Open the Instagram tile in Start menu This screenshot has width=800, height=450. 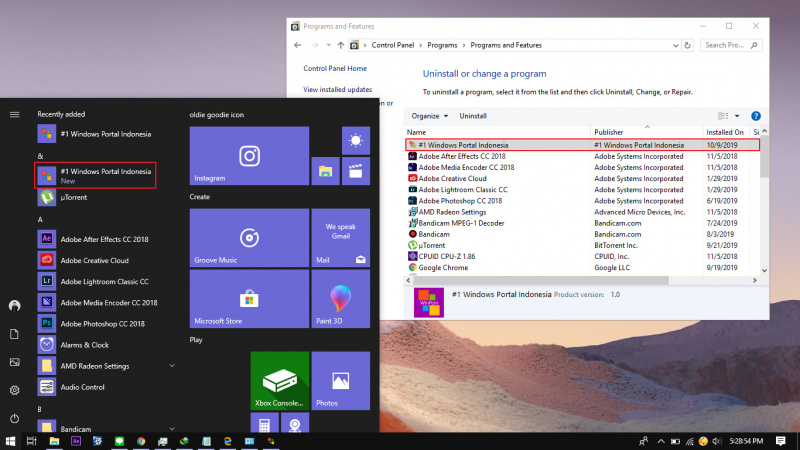[x=249, y=156]
